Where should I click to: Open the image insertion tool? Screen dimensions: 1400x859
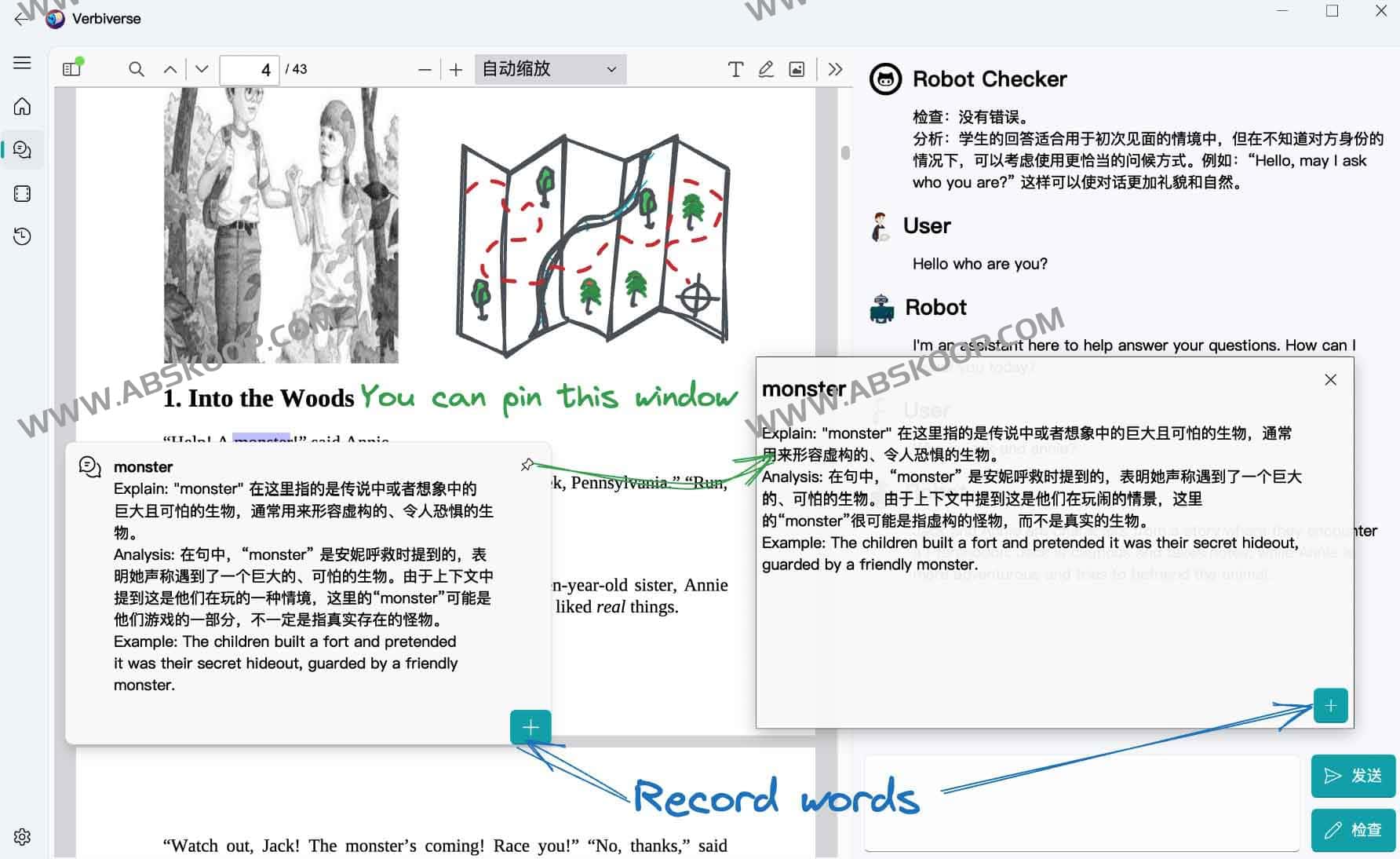pos(797,69)
